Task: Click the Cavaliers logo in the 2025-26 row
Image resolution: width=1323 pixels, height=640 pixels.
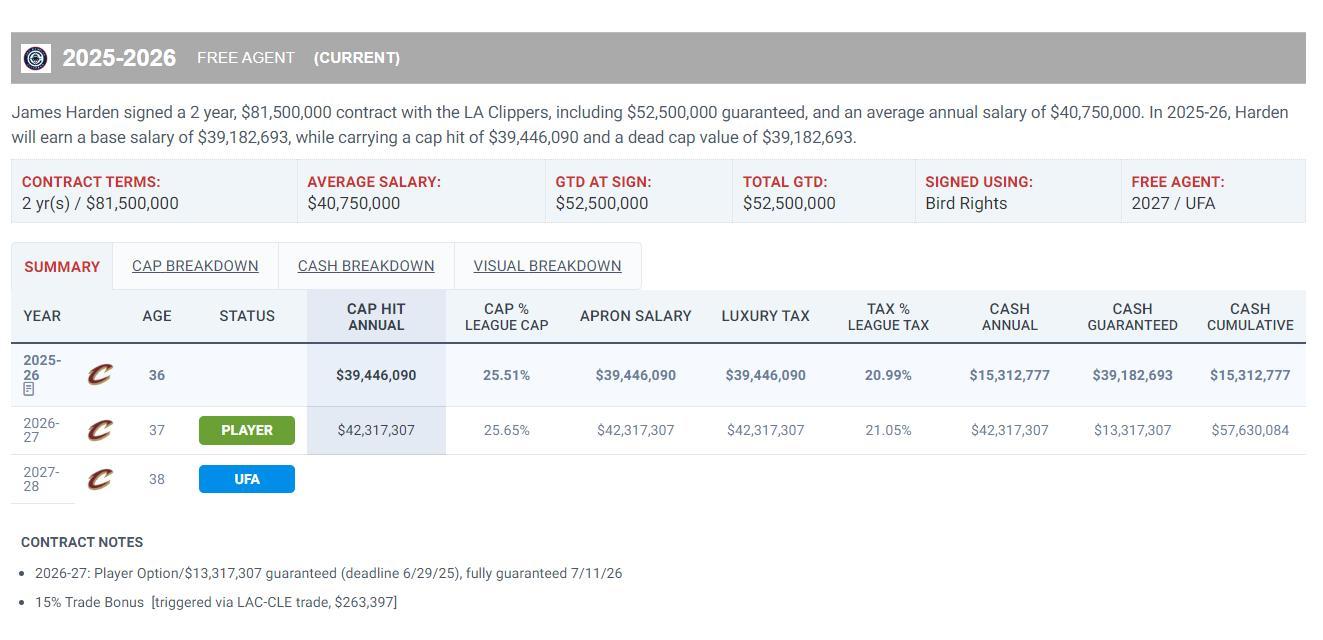Action: coord(99,375)
